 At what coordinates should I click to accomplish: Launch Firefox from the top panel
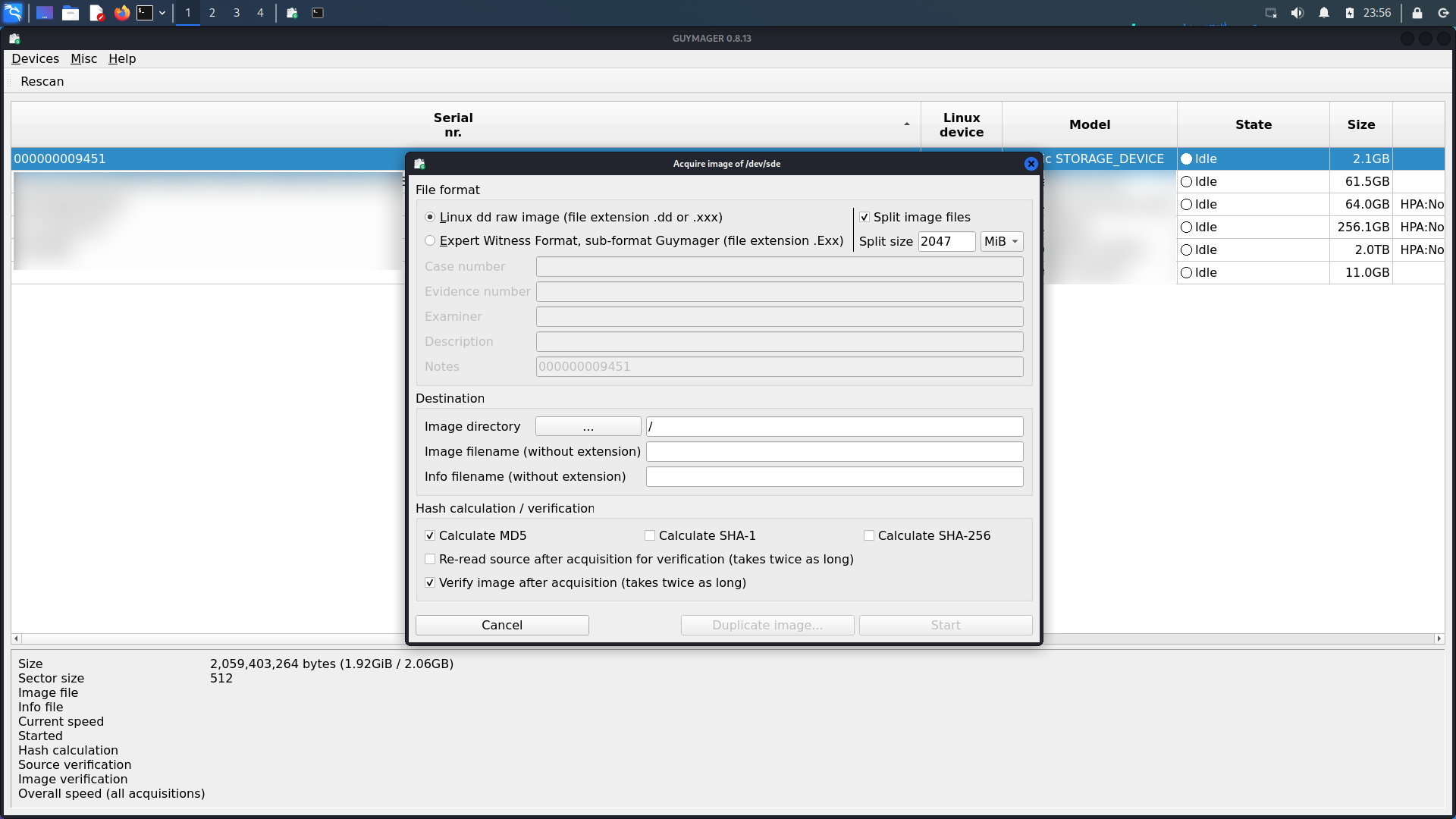click(121, 13)
